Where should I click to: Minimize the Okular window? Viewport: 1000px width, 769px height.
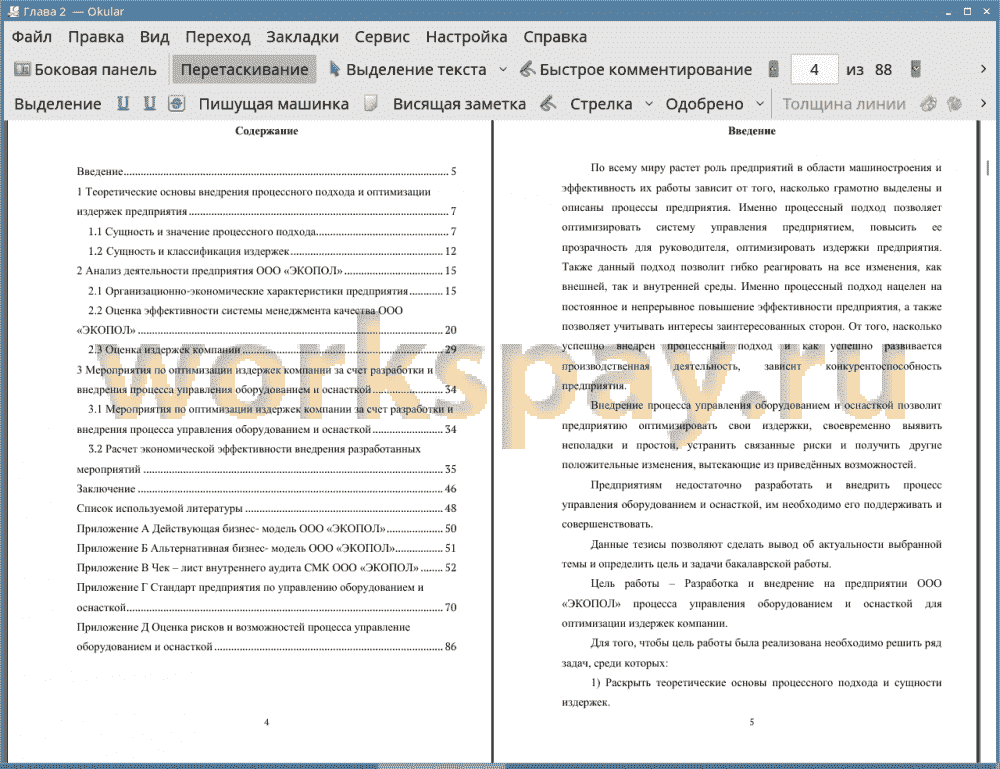tap(949, 12)
